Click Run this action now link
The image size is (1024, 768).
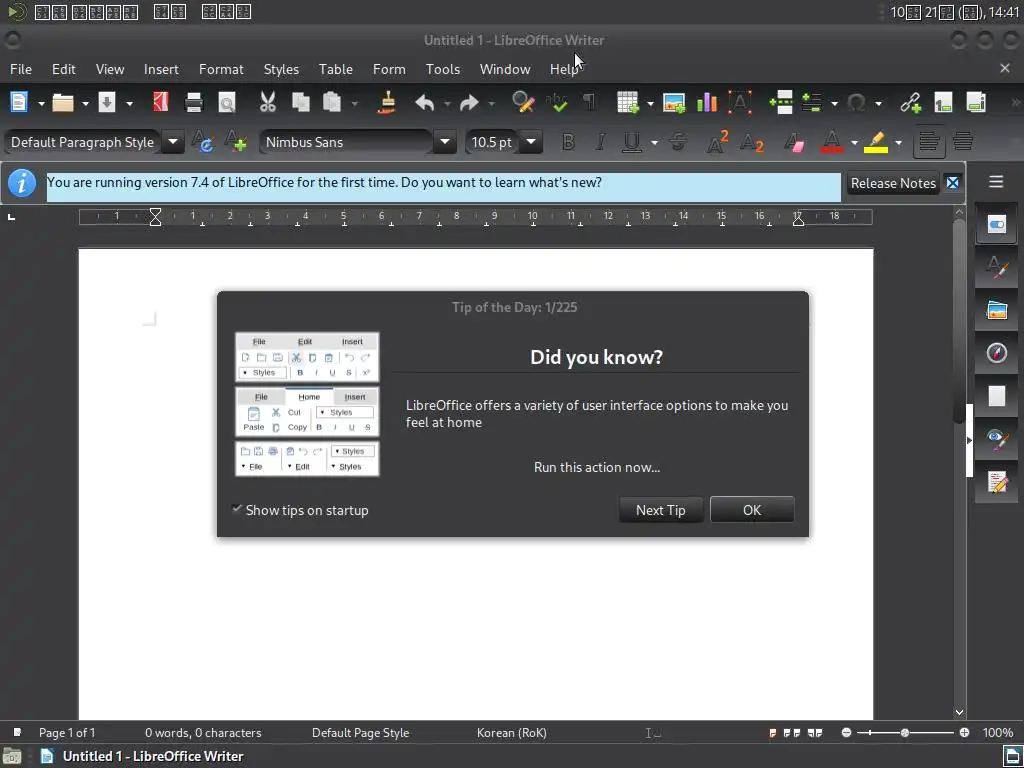tap(597, 467)
